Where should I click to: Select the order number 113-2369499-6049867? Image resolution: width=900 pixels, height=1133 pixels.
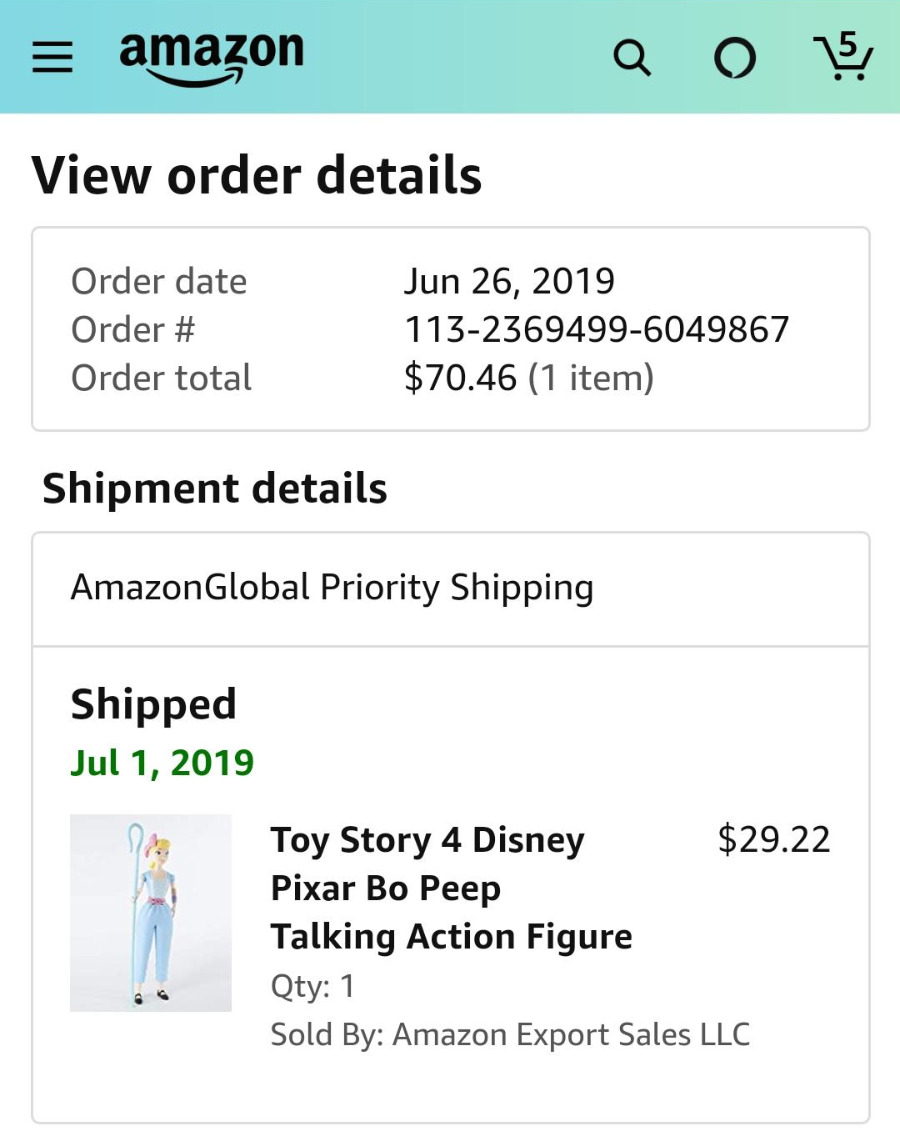[x=596, y=329]
